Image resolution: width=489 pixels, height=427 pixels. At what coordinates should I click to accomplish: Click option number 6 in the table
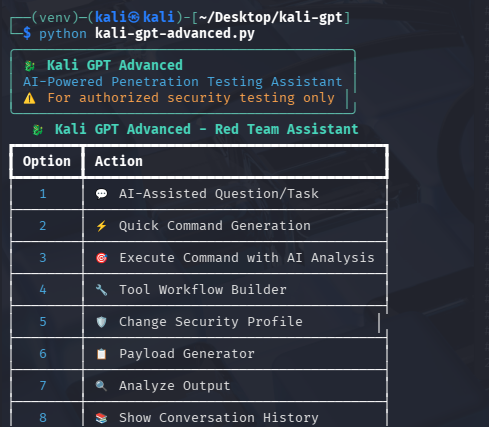[x=43, y=354]
